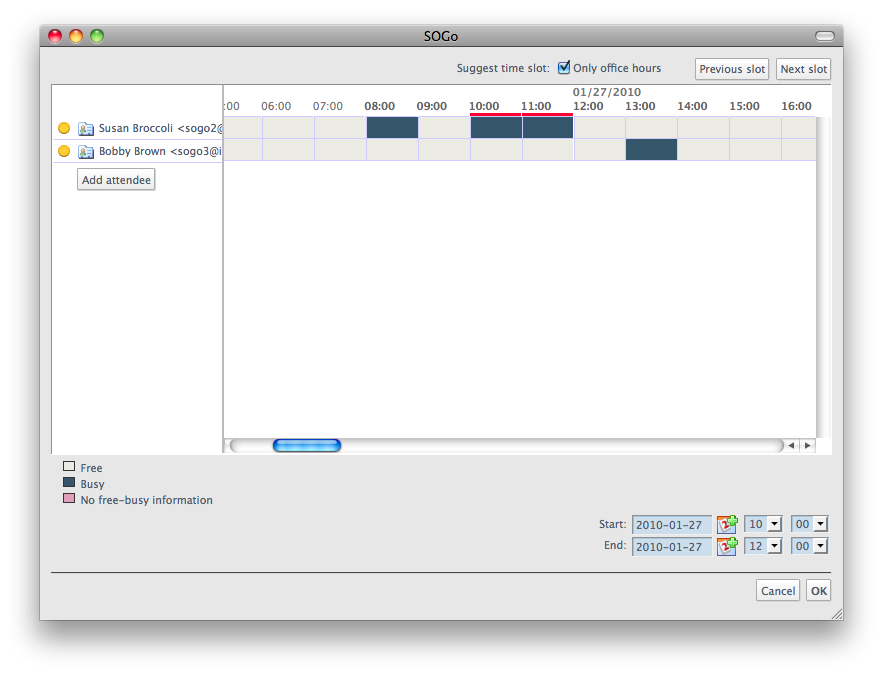Open the Start date calendar picker
The image size is (883, 675).
click(x=727, y=524)
